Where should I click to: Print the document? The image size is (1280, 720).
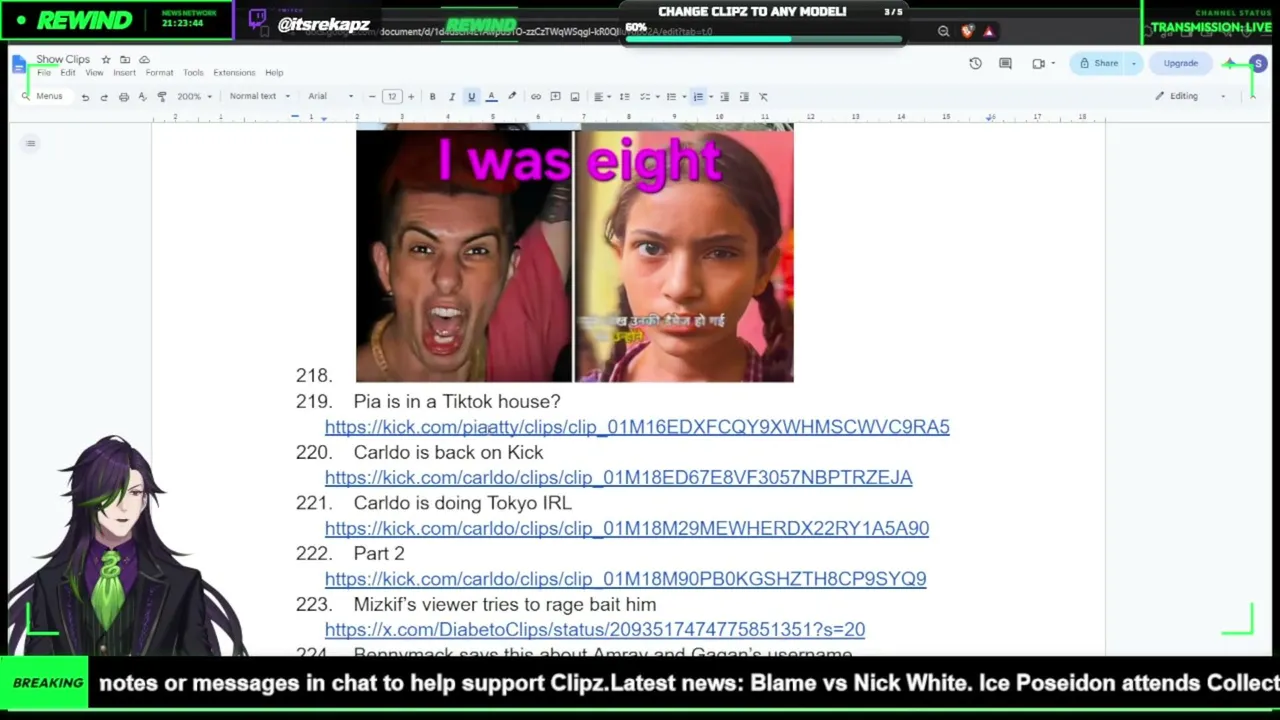(123, 97)
